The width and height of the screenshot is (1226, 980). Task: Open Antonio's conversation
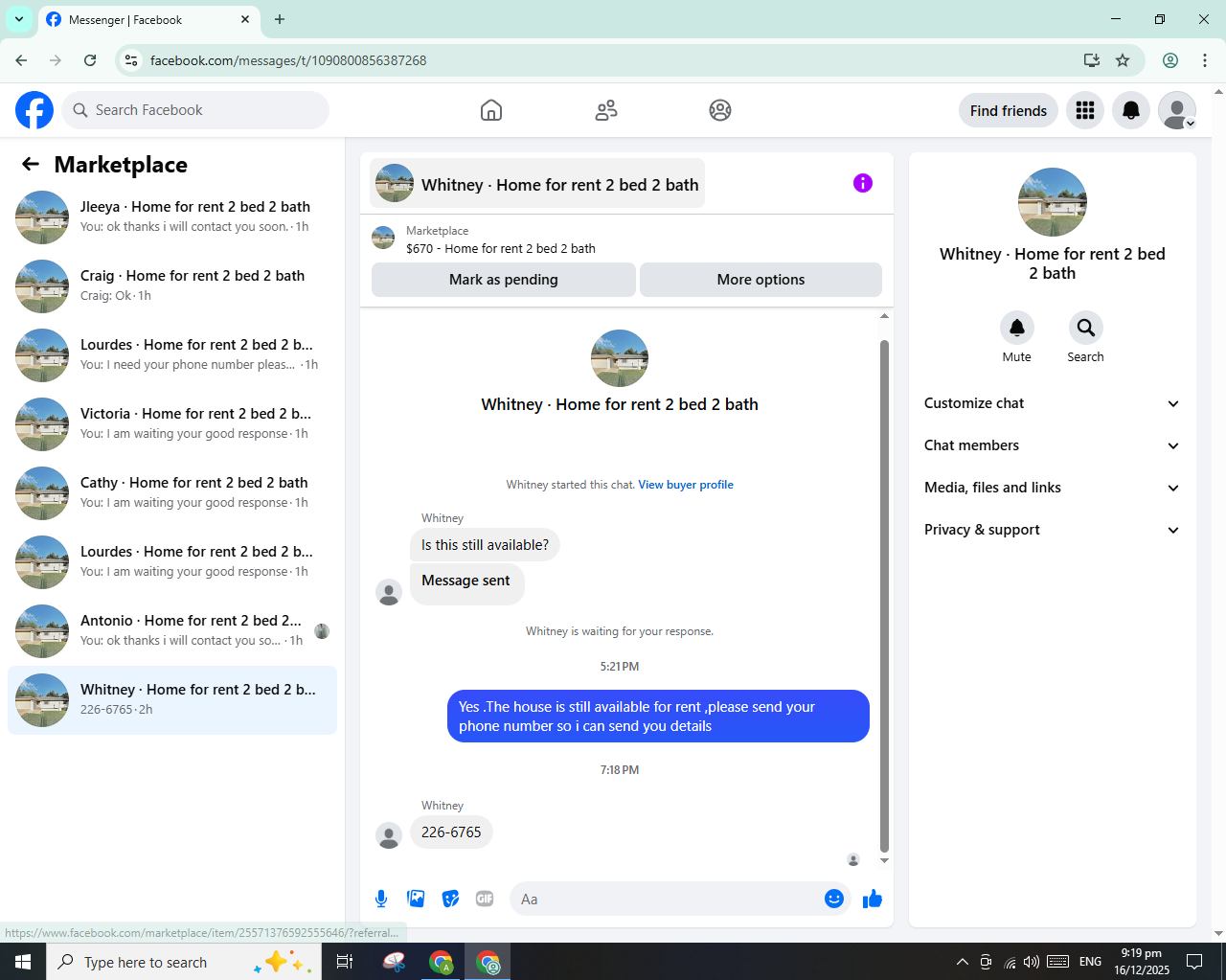(172, 631)
